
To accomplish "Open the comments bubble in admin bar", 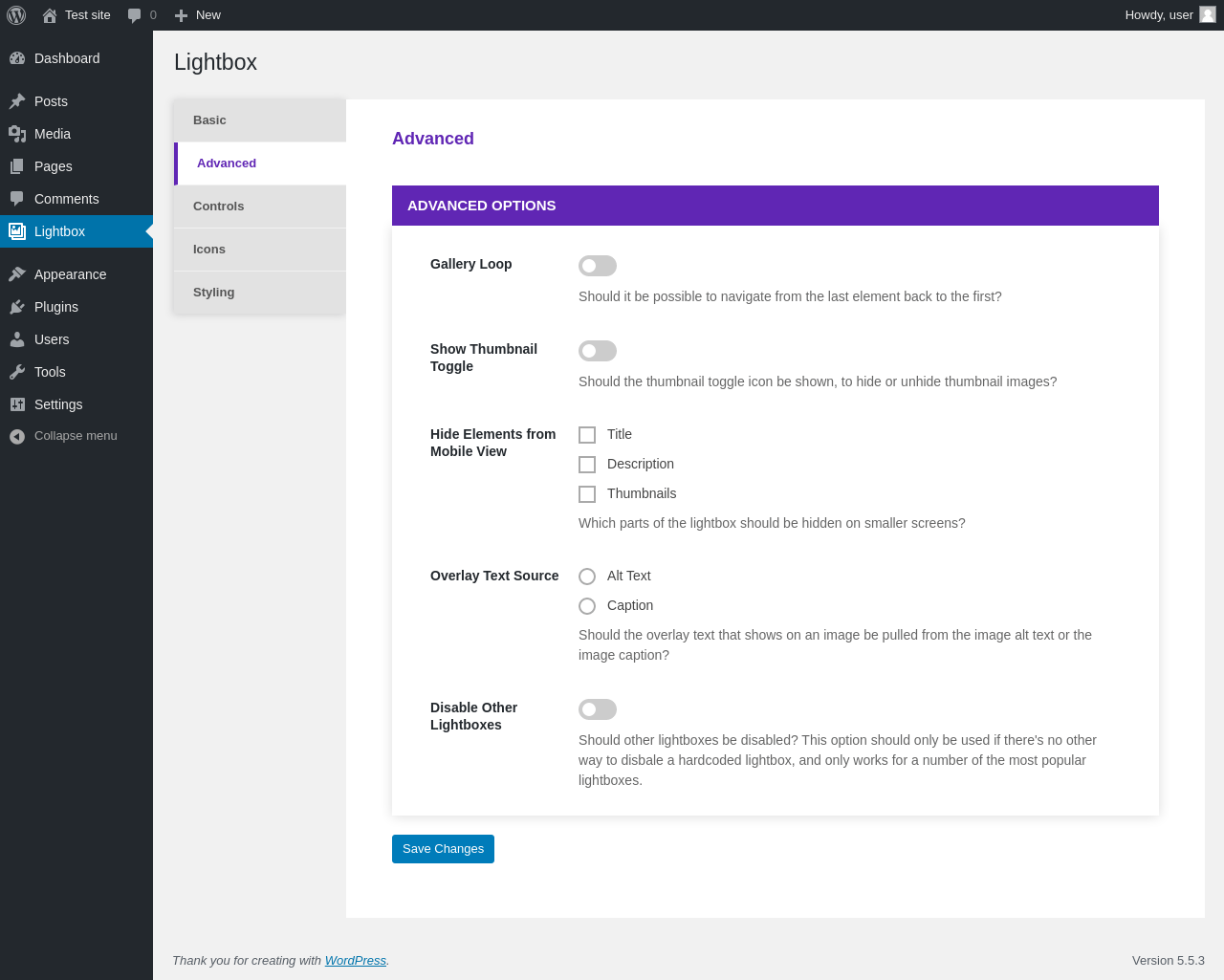I will pyautogui.click(x=135, y=15).
